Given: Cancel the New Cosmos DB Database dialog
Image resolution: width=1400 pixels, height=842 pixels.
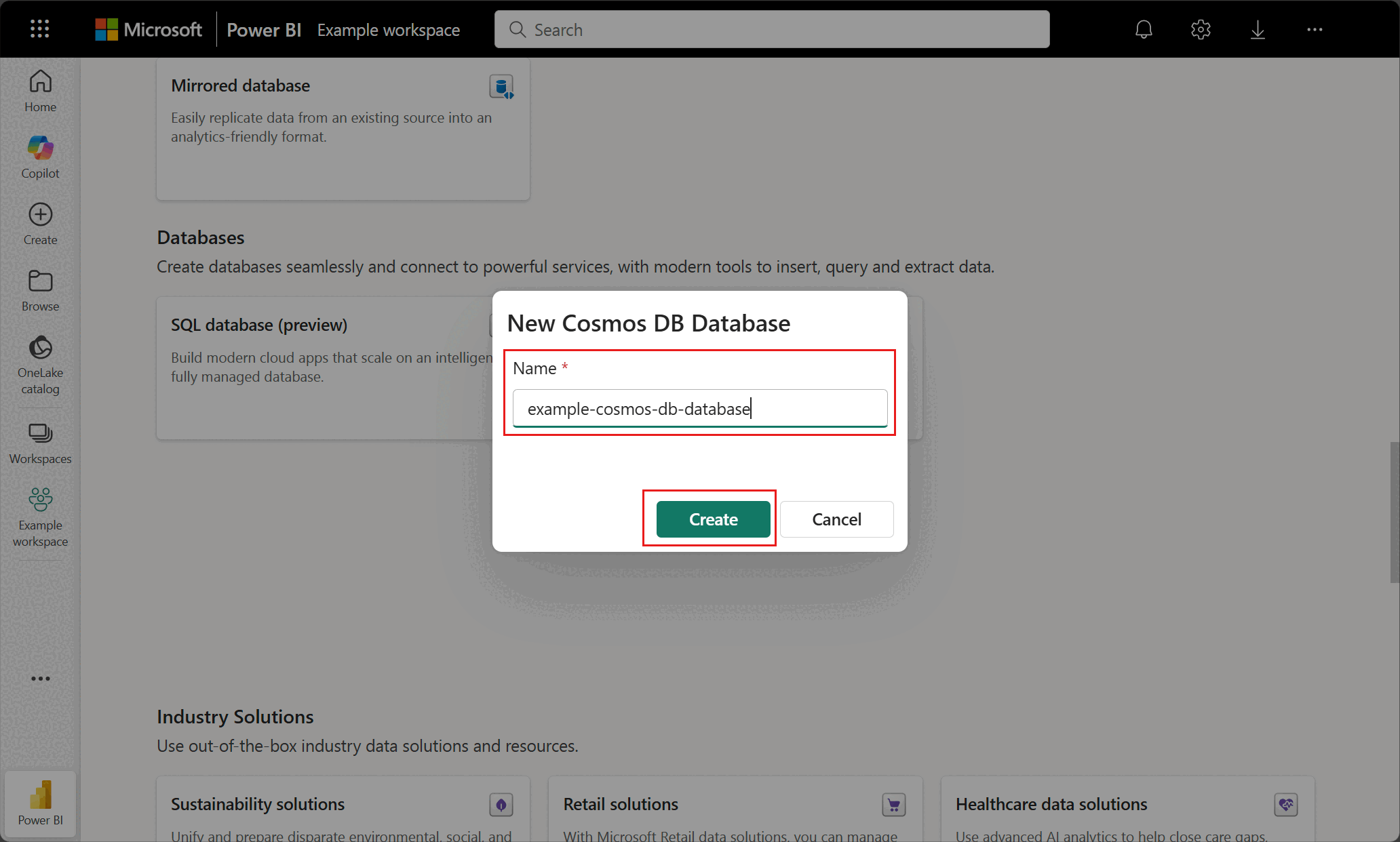Looking at the screenshot, I should (836, 519).
